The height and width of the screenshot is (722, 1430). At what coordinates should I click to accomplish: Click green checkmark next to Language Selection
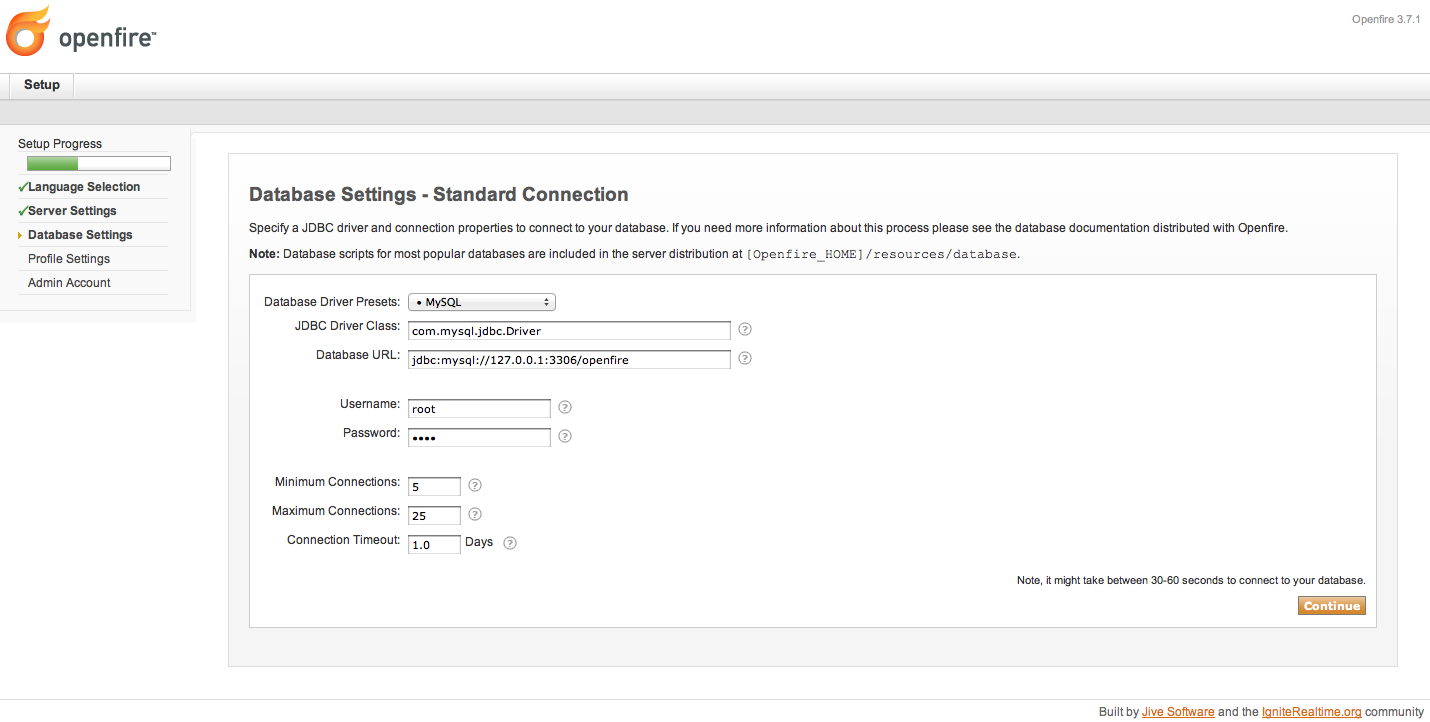(x=22, y=187)
